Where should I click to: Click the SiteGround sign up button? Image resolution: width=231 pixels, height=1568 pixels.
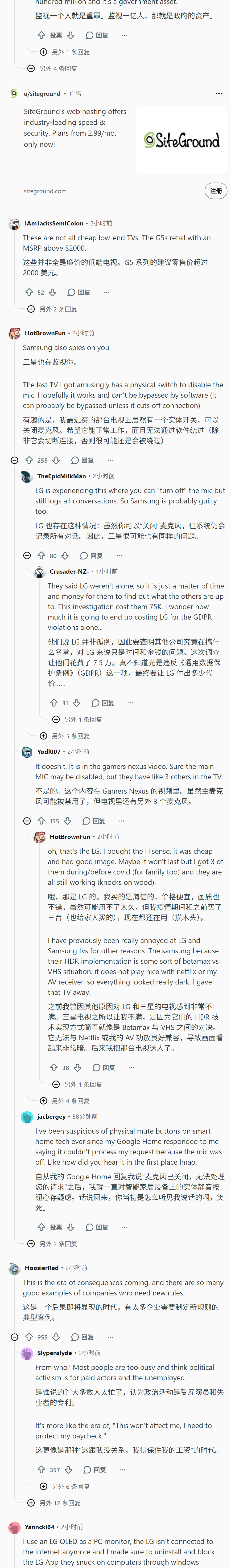pyautogui.click(x=216, y=191)
